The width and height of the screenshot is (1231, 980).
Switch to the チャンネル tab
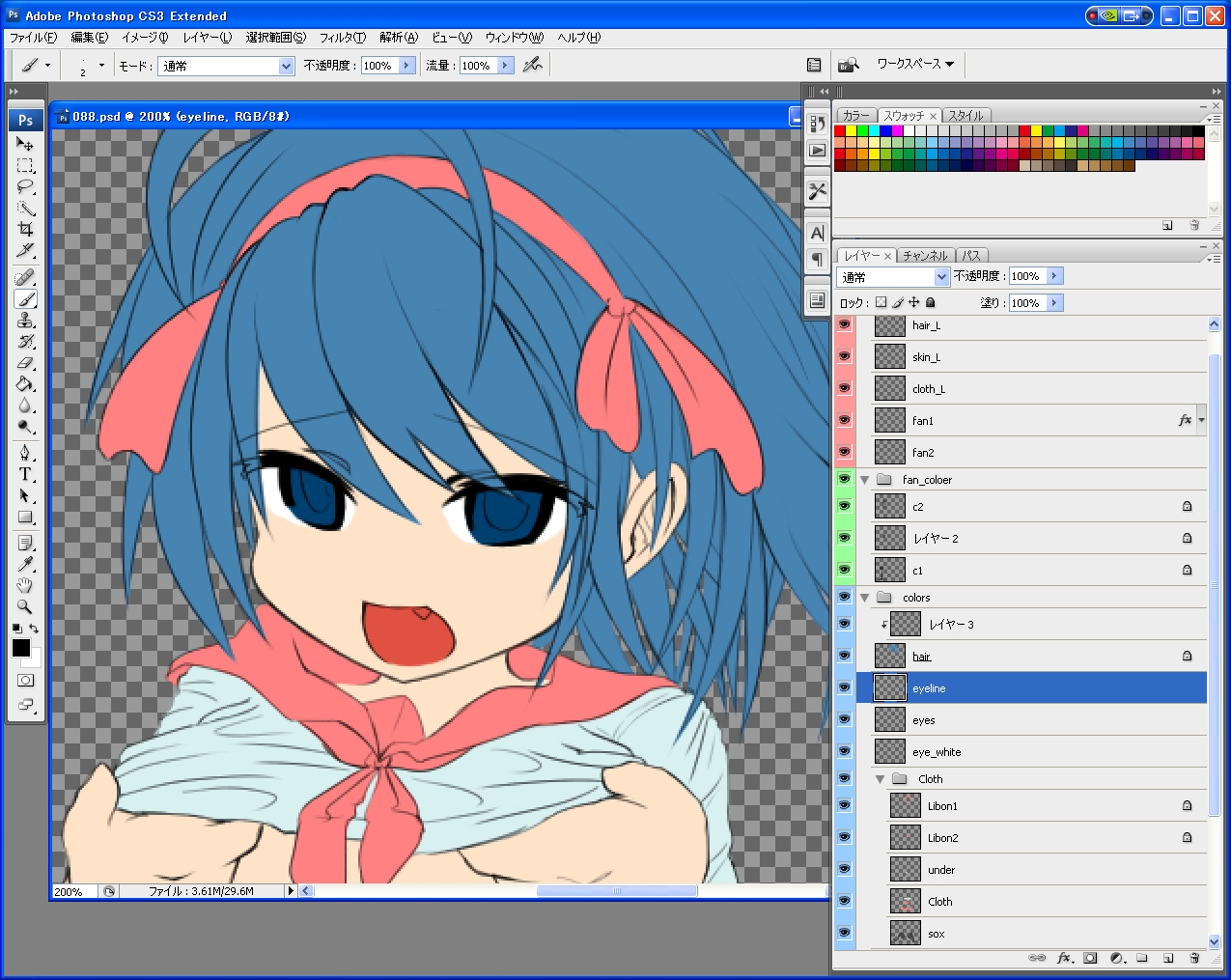coord(925,256)
